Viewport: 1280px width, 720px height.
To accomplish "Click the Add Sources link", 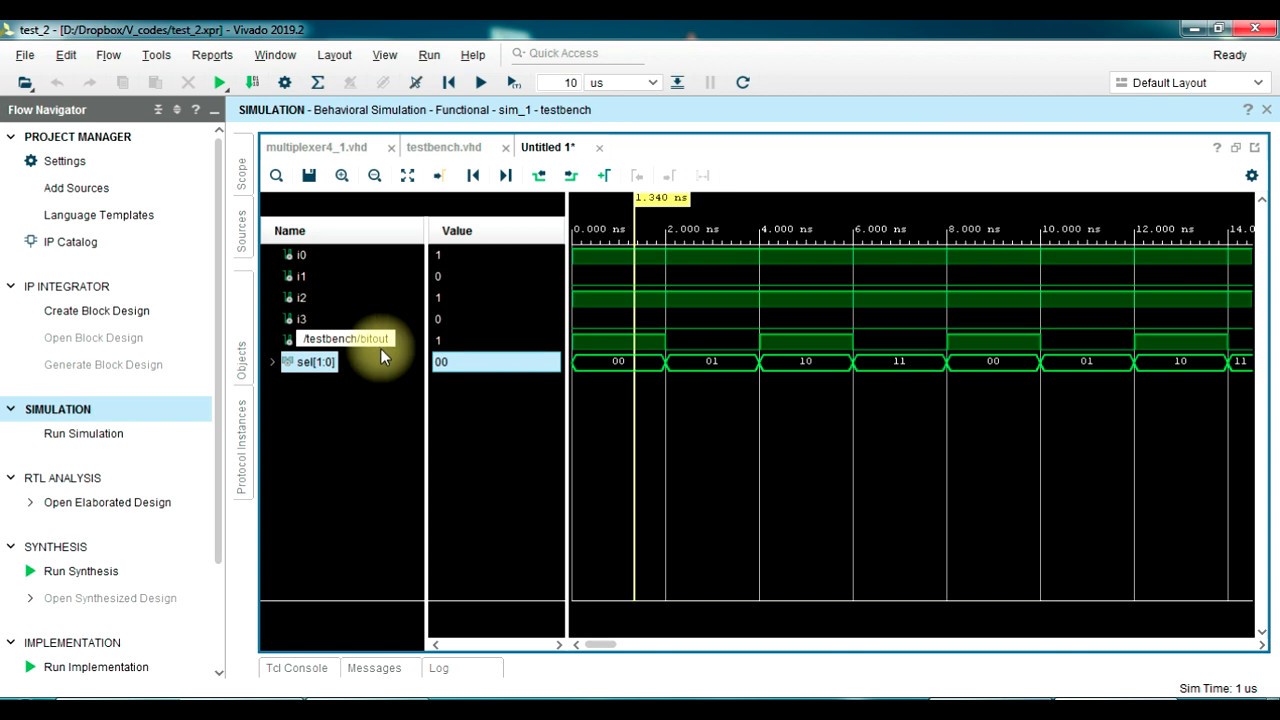I will [x=76, y=188].
